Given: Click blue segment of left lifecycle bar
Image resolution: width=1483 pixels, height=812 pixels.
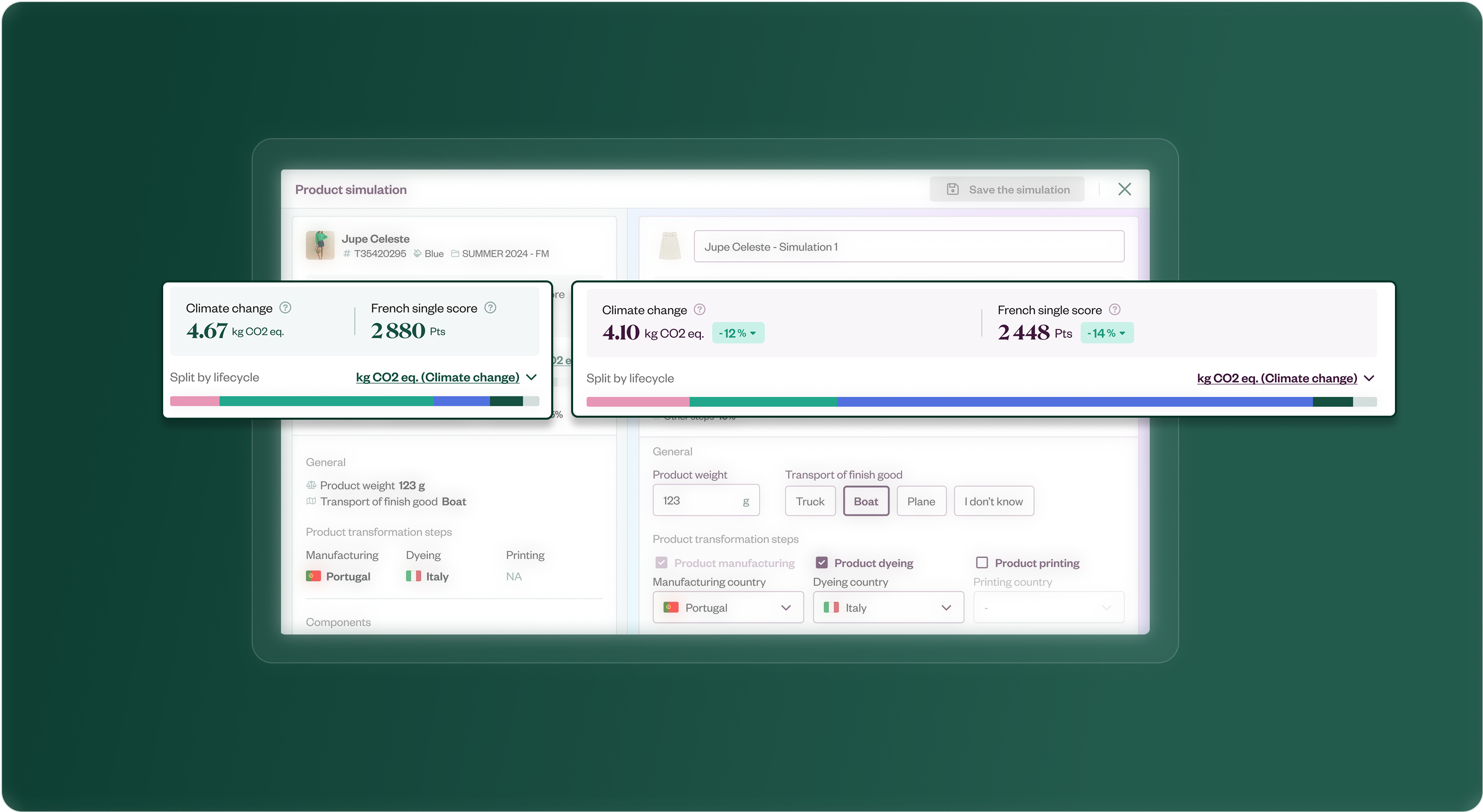Looking at the screenshot, I should coord(462,401).
